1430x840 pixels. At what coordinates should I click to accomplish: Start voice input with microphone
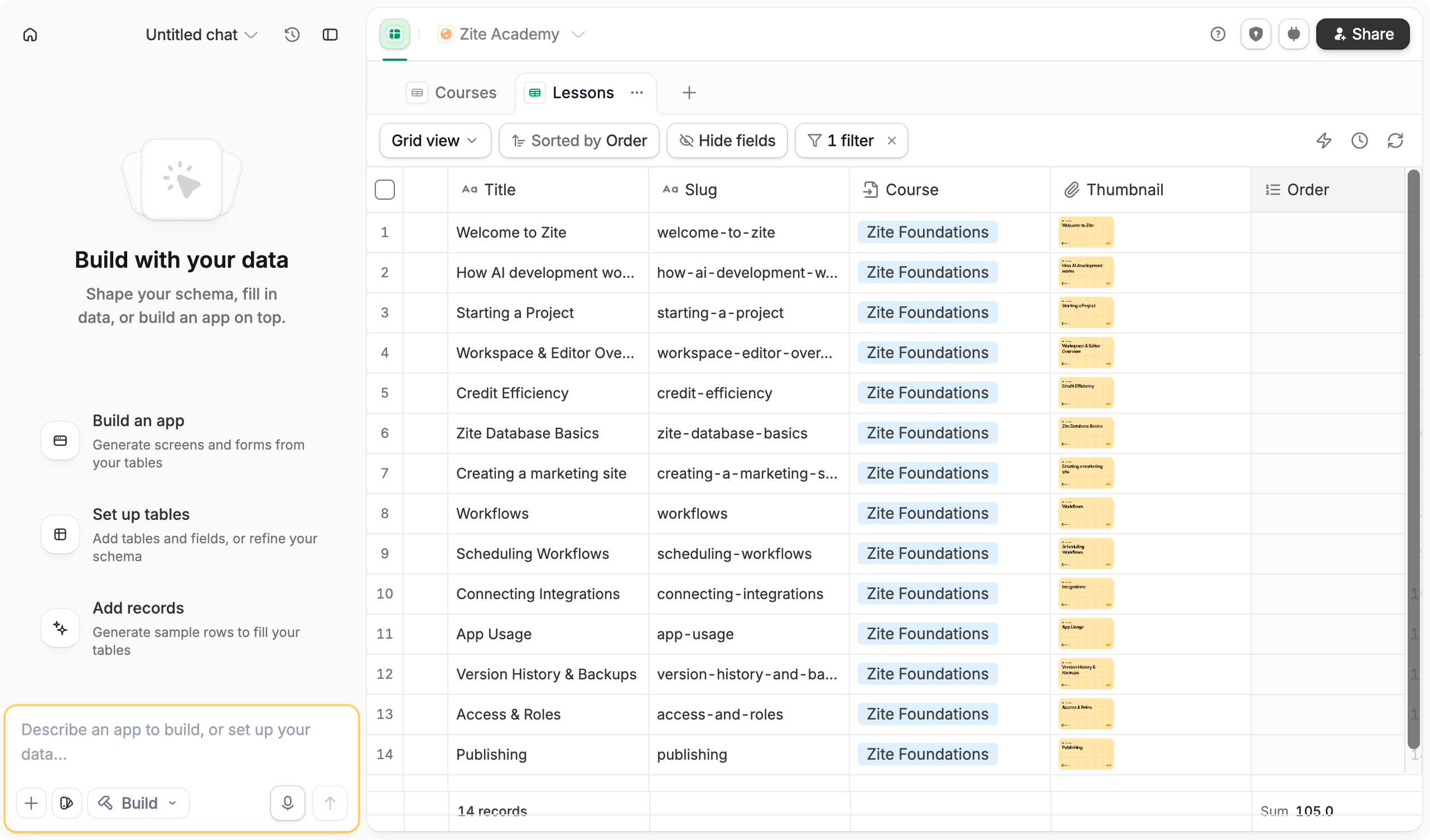288,803
